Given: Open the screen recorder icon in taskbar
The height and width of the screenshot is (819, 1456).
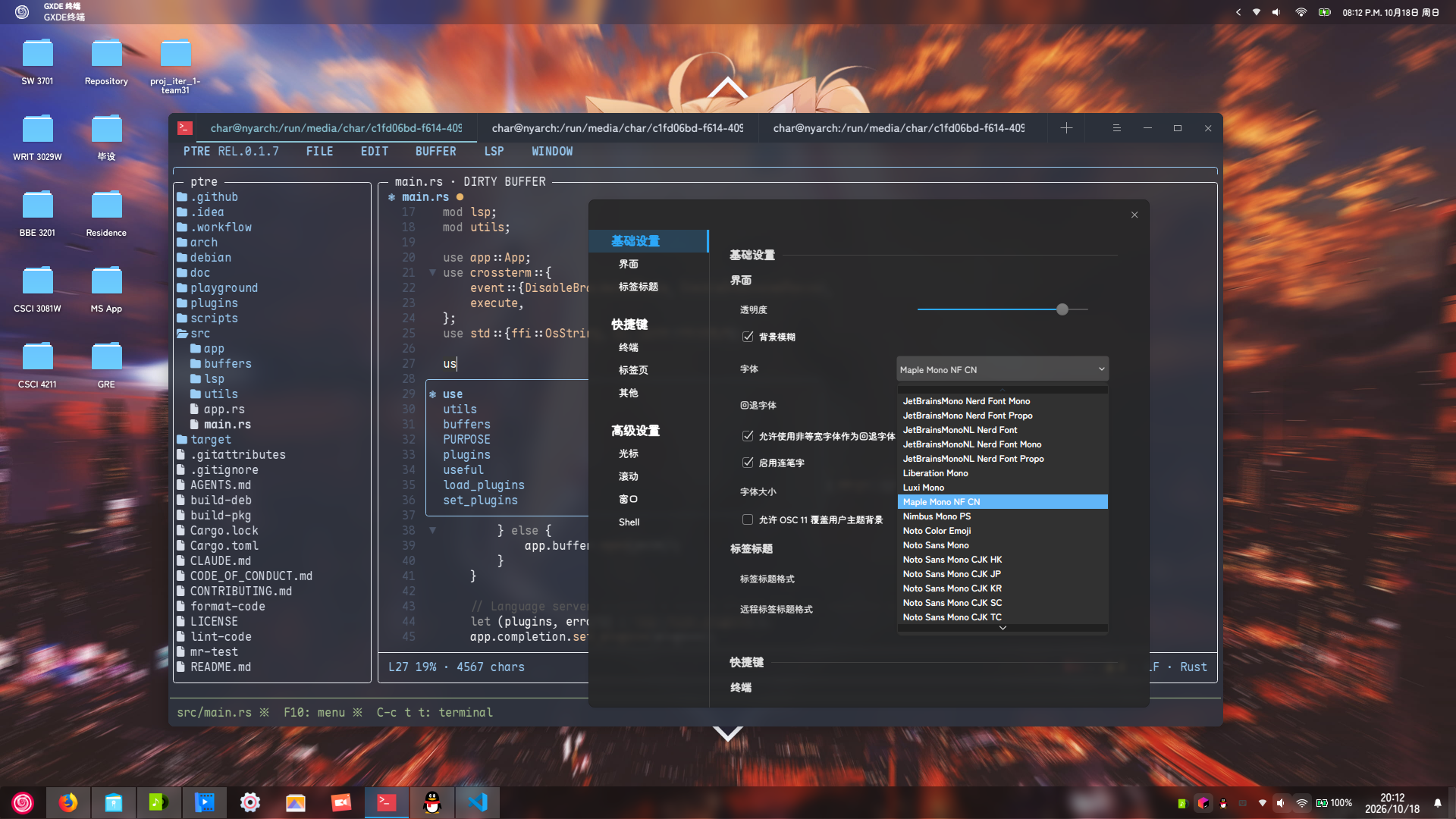Looking at the screenshot, I should pyautogui.click(x=341, y=802).
